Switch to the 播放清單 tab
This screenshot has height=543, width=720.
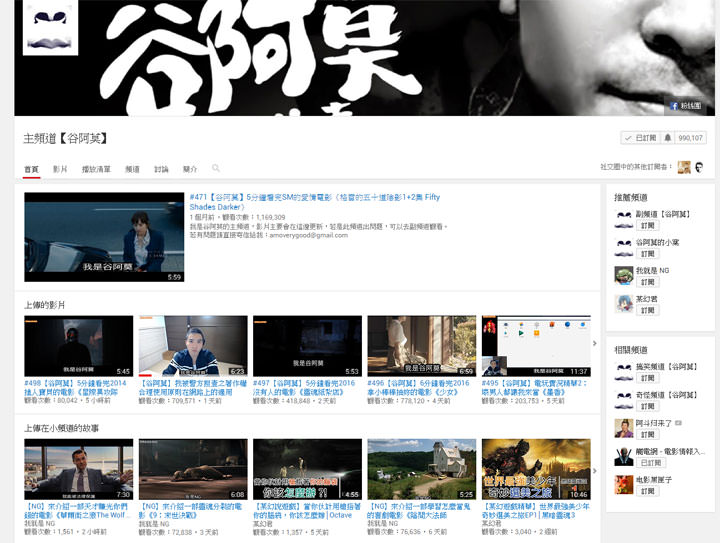[96, 169]
